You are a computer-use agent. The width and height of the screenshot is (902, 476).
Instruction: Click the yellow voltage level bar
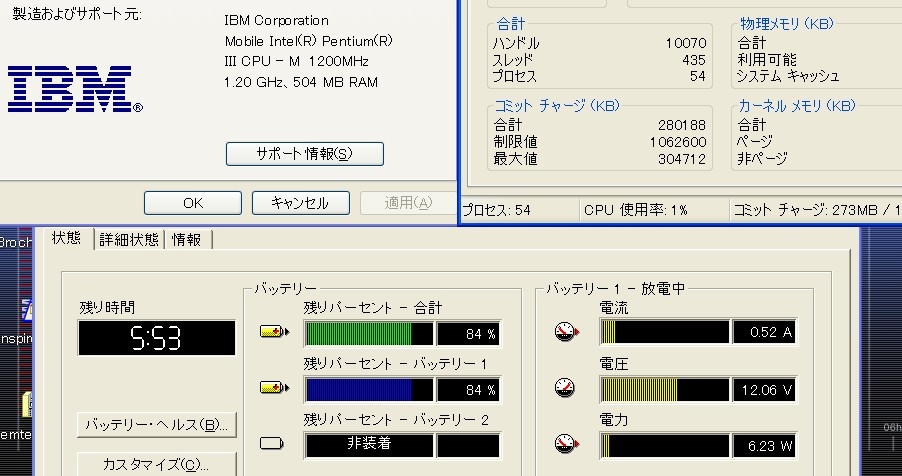point(664,390)
